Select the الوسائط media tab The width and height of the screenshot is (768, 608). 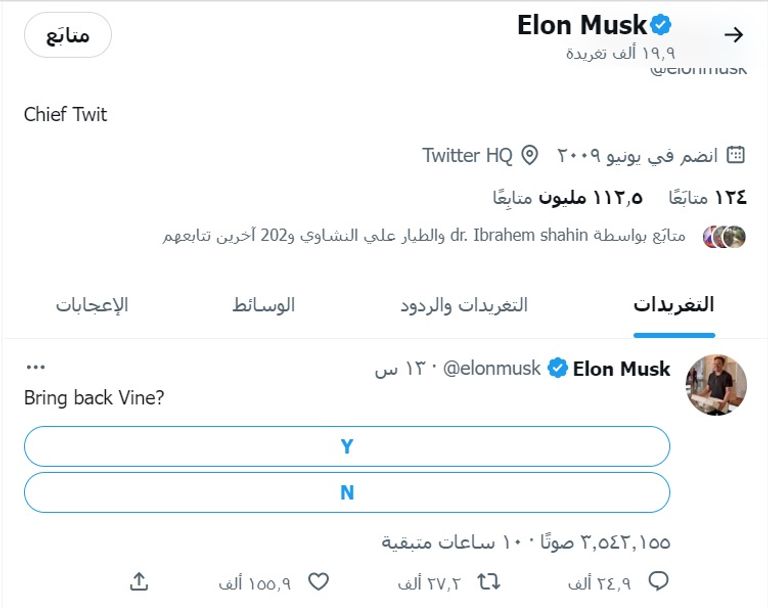pos(263,305)
